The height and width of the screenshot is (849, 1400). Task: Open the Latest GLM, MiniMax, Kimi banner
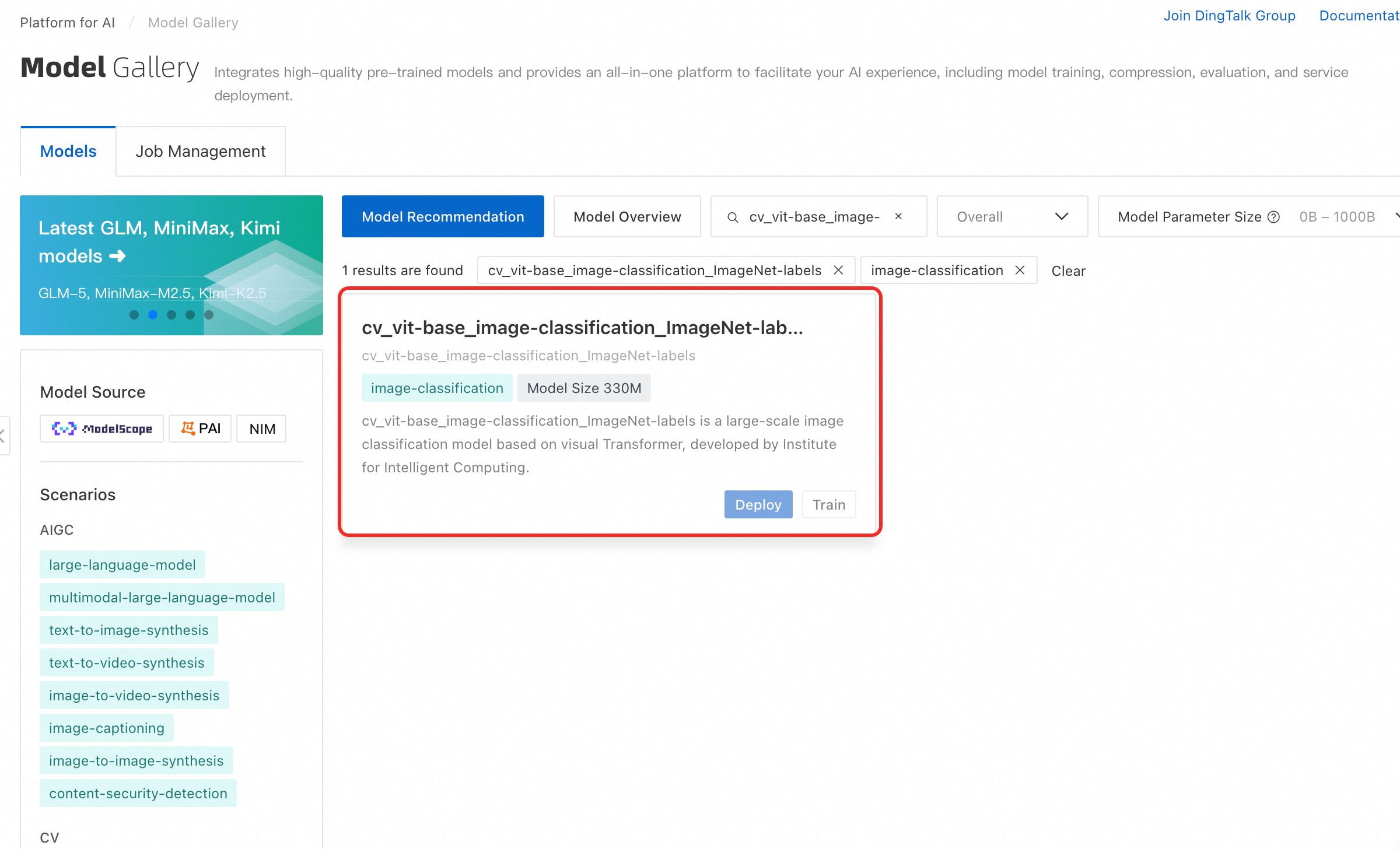(171, 265)
